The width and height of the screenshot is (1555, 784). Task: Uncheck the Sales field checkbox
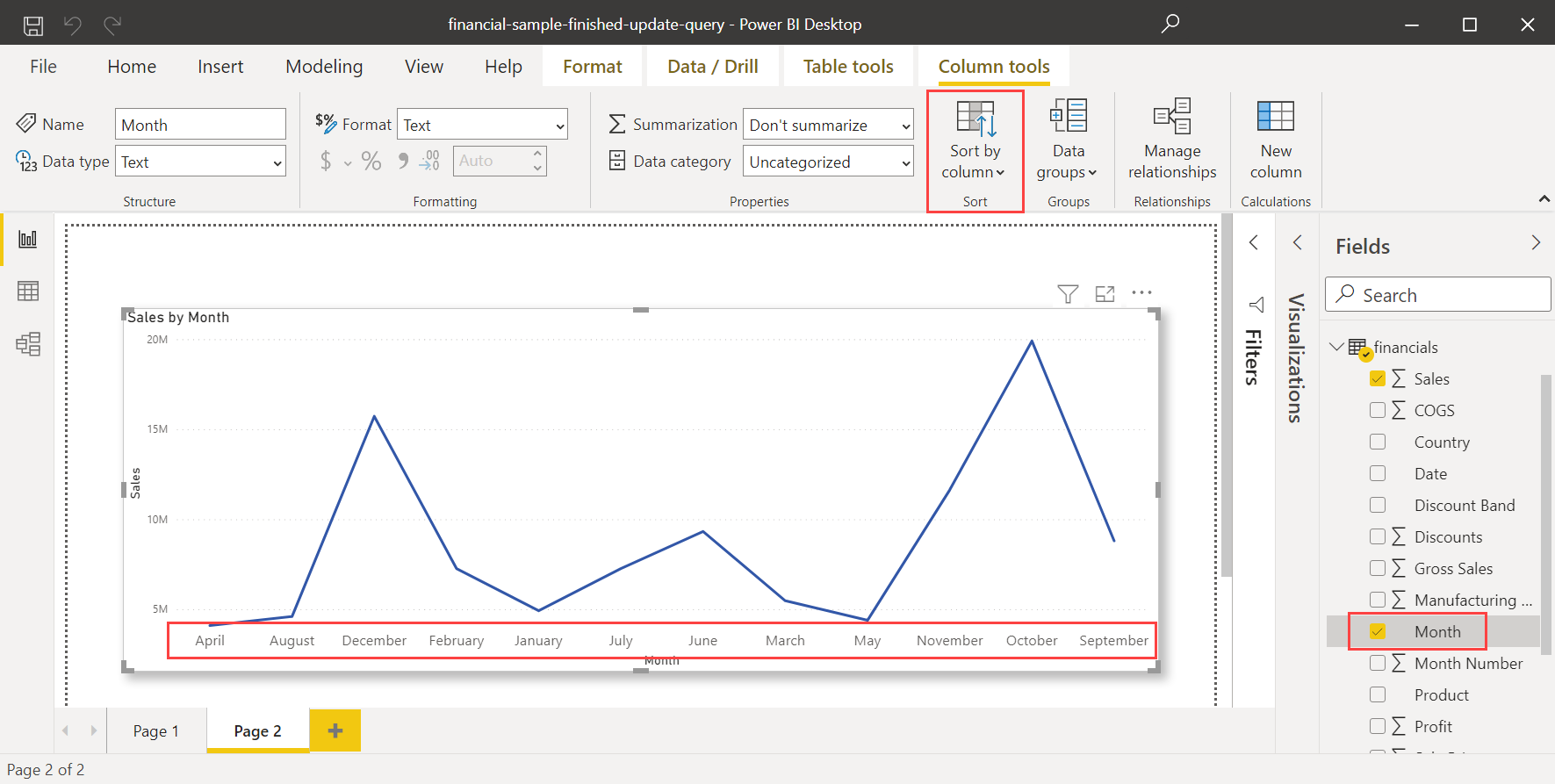pos(1378,378)
